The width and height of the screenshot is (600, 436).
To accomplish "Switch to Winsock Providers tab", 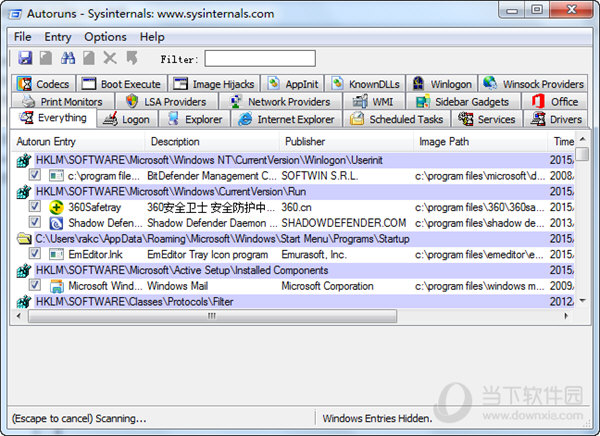I will [x=533, y=83].
